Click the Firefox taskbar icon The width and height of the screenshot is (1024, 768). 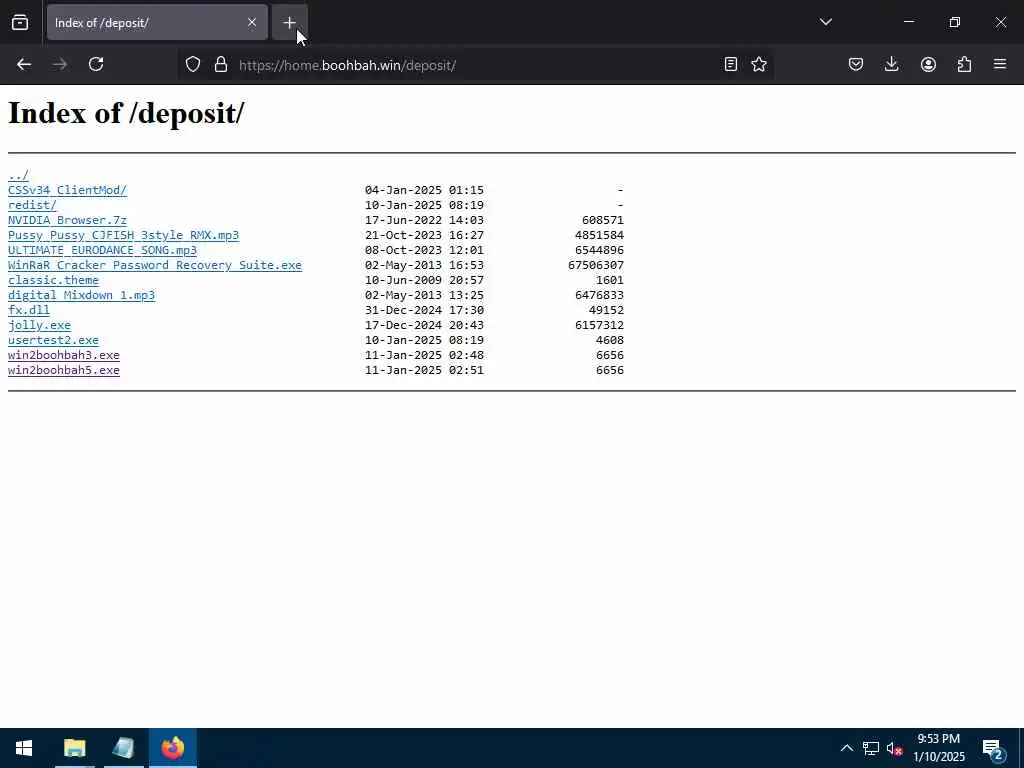pos(173,748)
